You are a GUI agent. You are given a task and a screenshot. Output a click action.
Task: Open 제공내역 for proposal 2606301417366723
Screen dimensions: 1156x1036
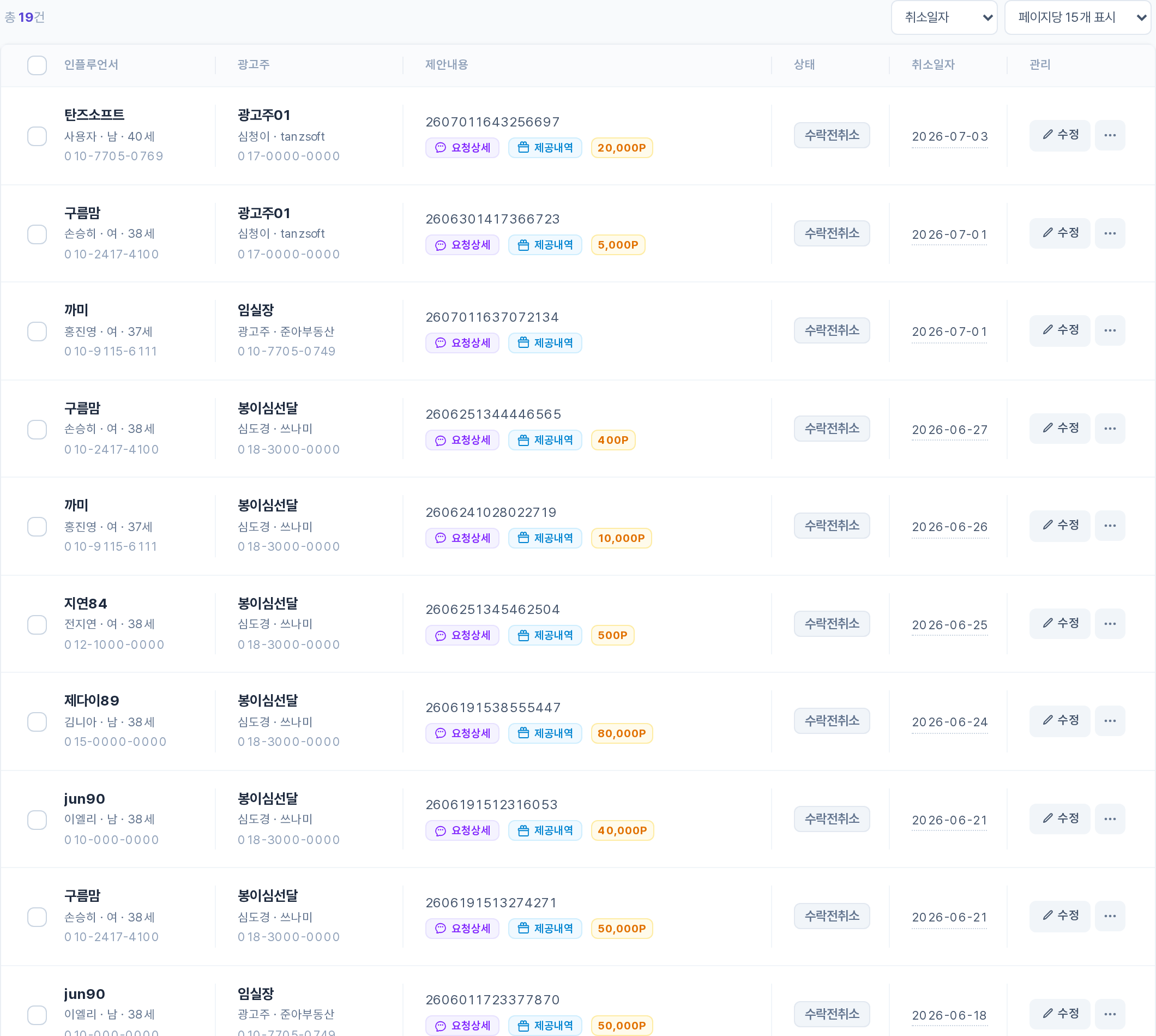(x=545, y=245)
